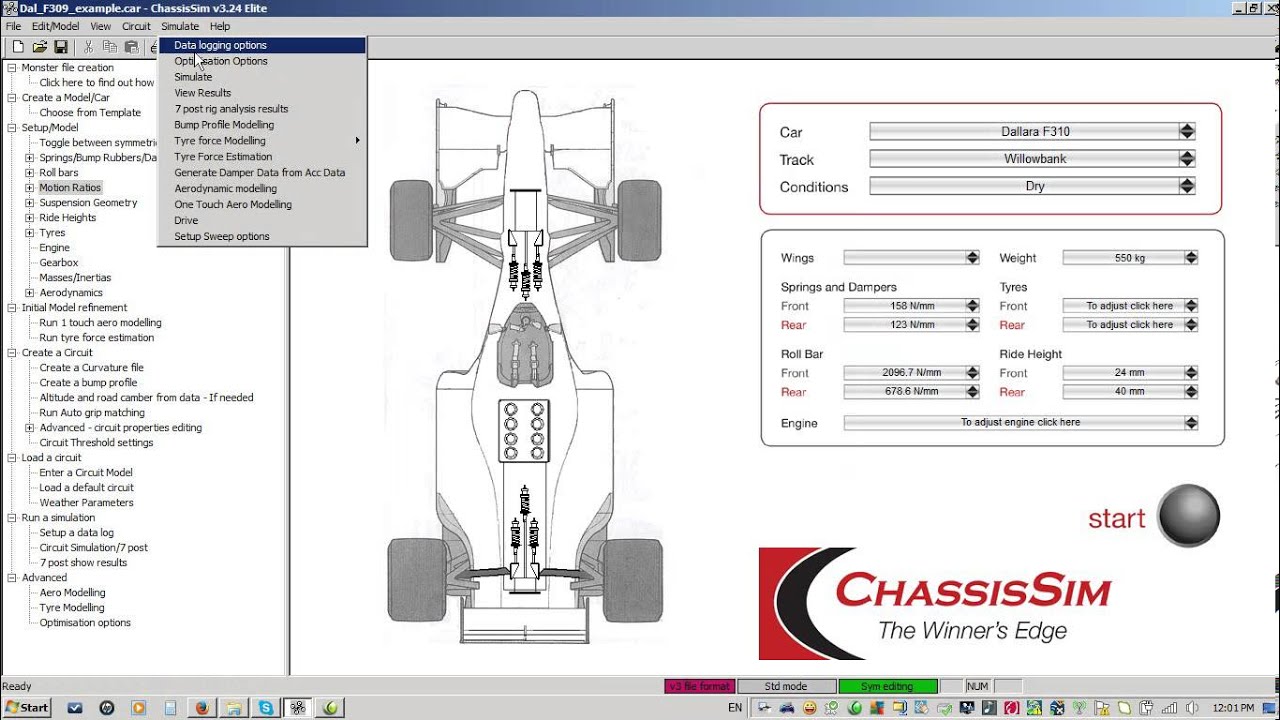This screenshot has width=1280, height=720.
Task: Select Choose from Template tree item
Action: click(90, 113)
